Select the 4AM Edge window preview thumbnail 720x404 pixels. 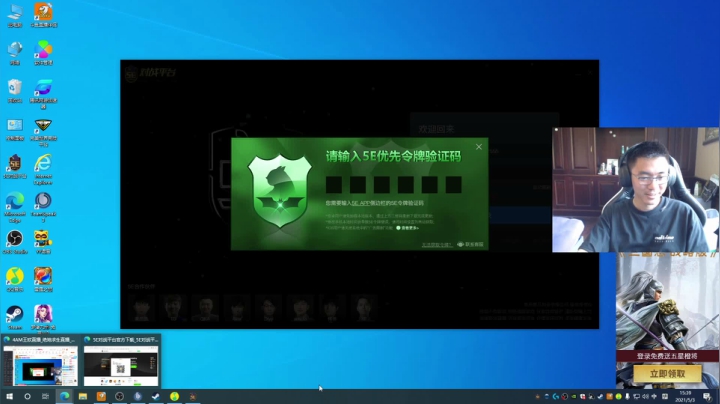40,361
